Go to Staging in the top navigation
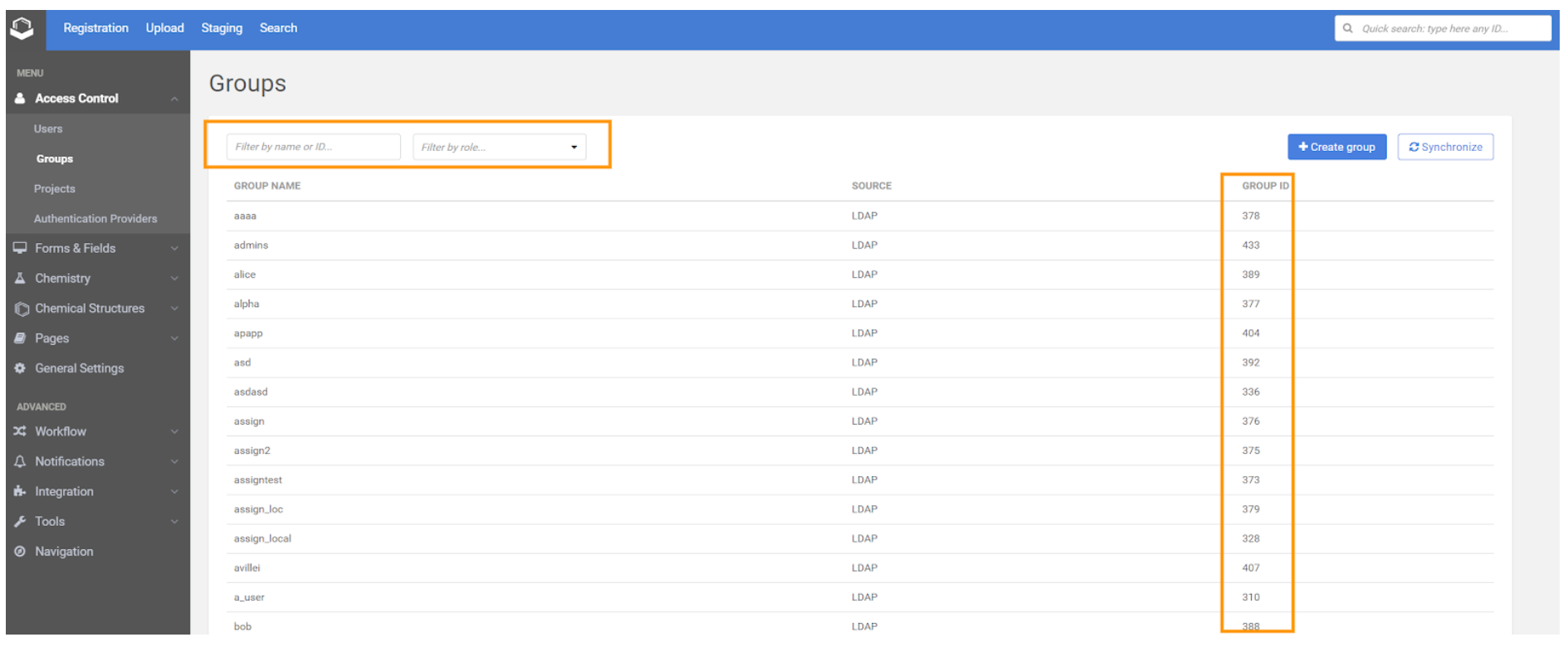This screenshot has width=1568, height=647. coord(222,28)
